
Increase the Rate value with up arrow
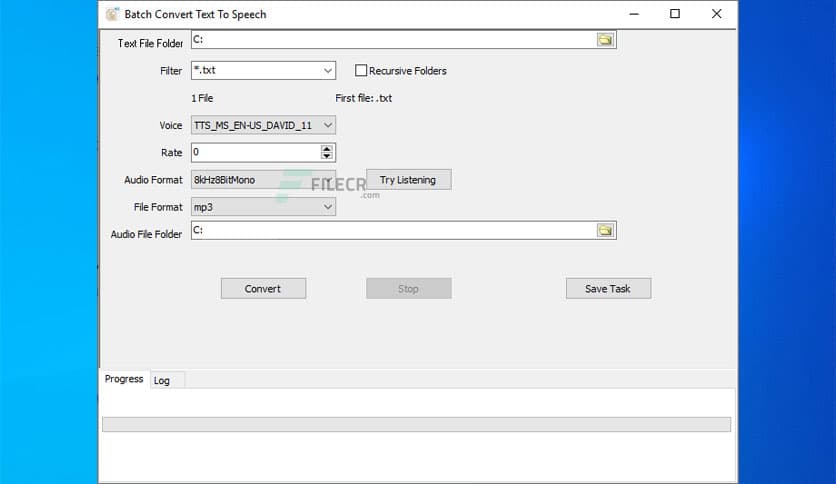point(326,149)
